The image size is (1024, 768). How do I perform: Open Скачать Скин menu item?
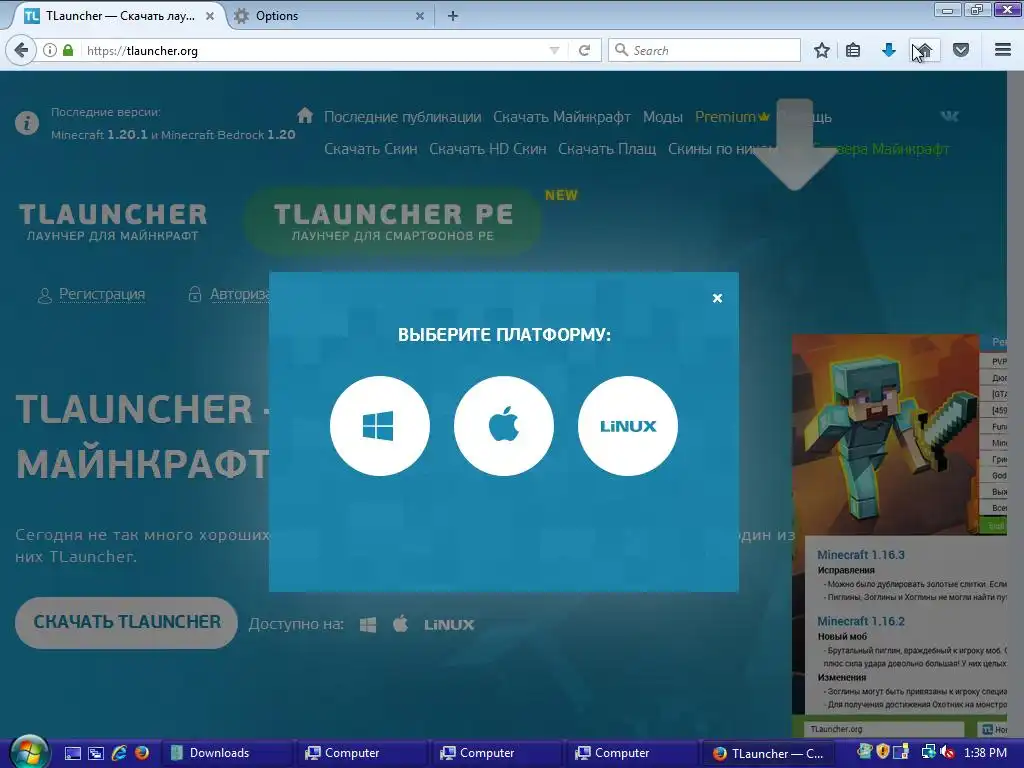pos(371,149)
